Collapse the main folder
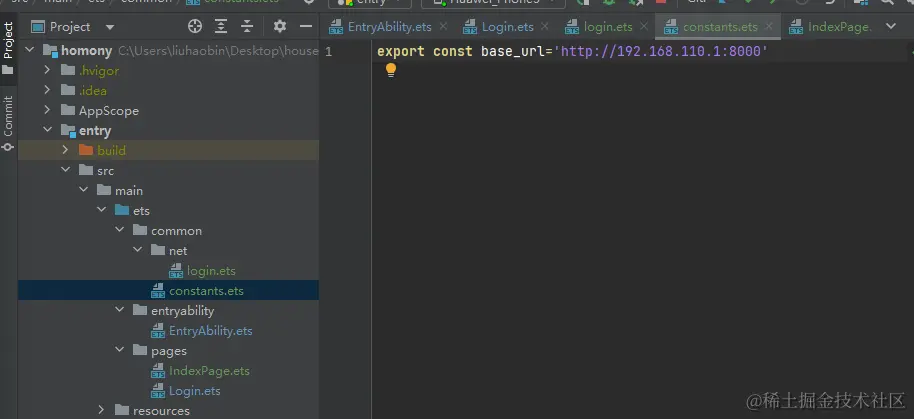 (83, 190)
